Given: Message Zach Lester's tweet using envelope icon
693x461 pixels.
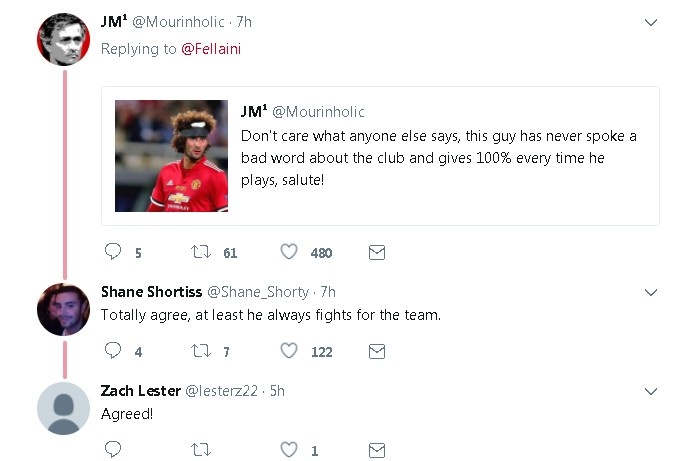Looking at the screenshot, I should coord(377,450).
